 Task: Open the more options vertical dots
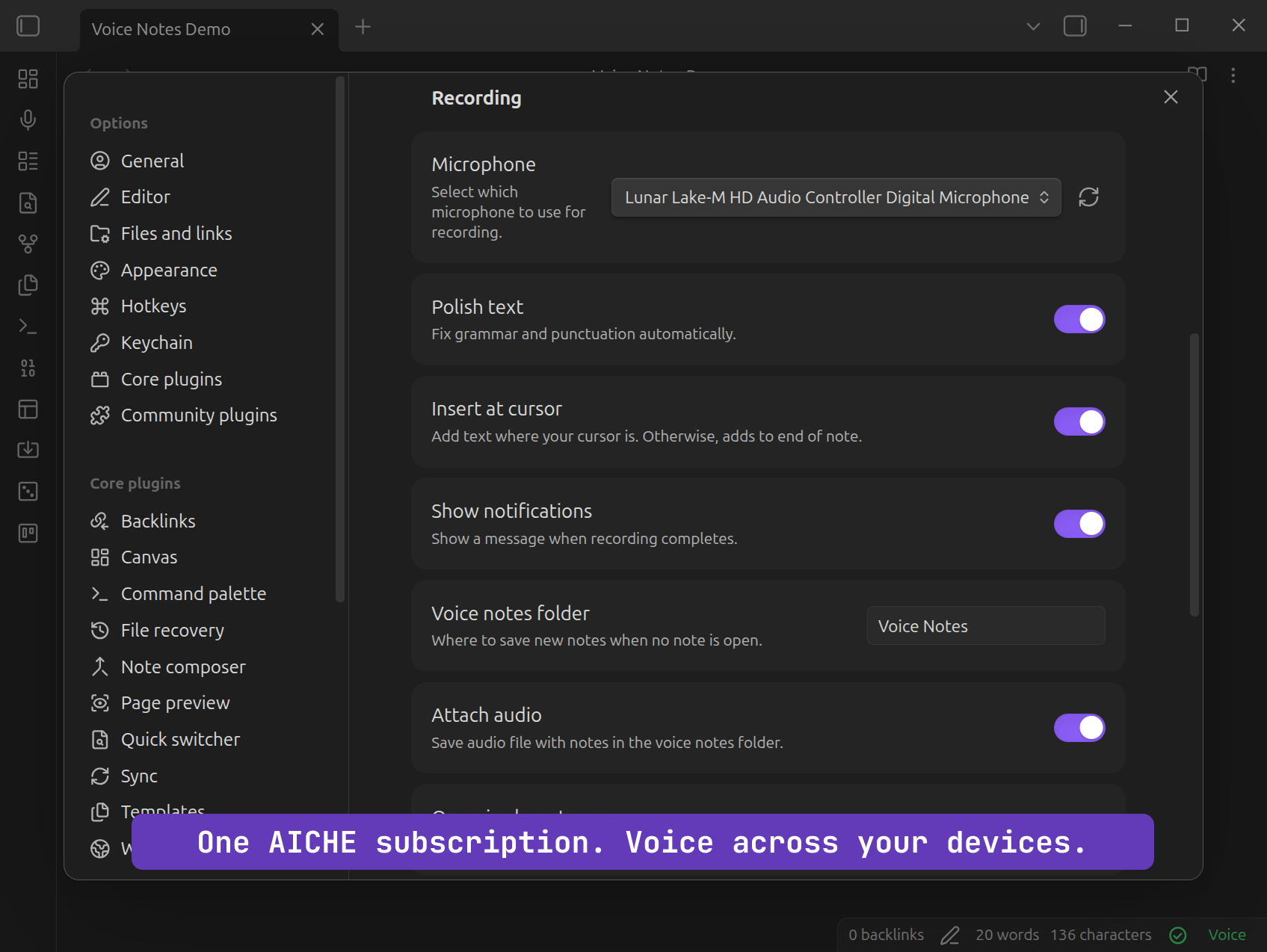[1233, 75]
